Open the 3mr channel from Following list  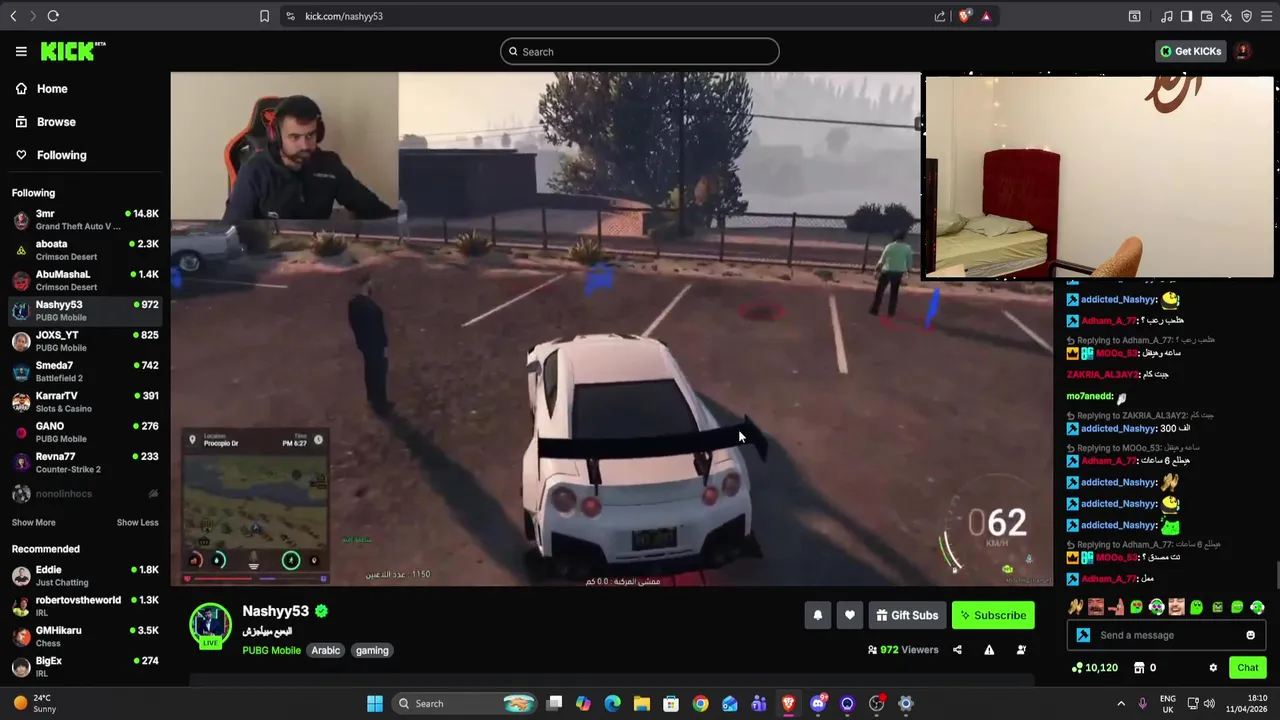click(x=85, y=220)
